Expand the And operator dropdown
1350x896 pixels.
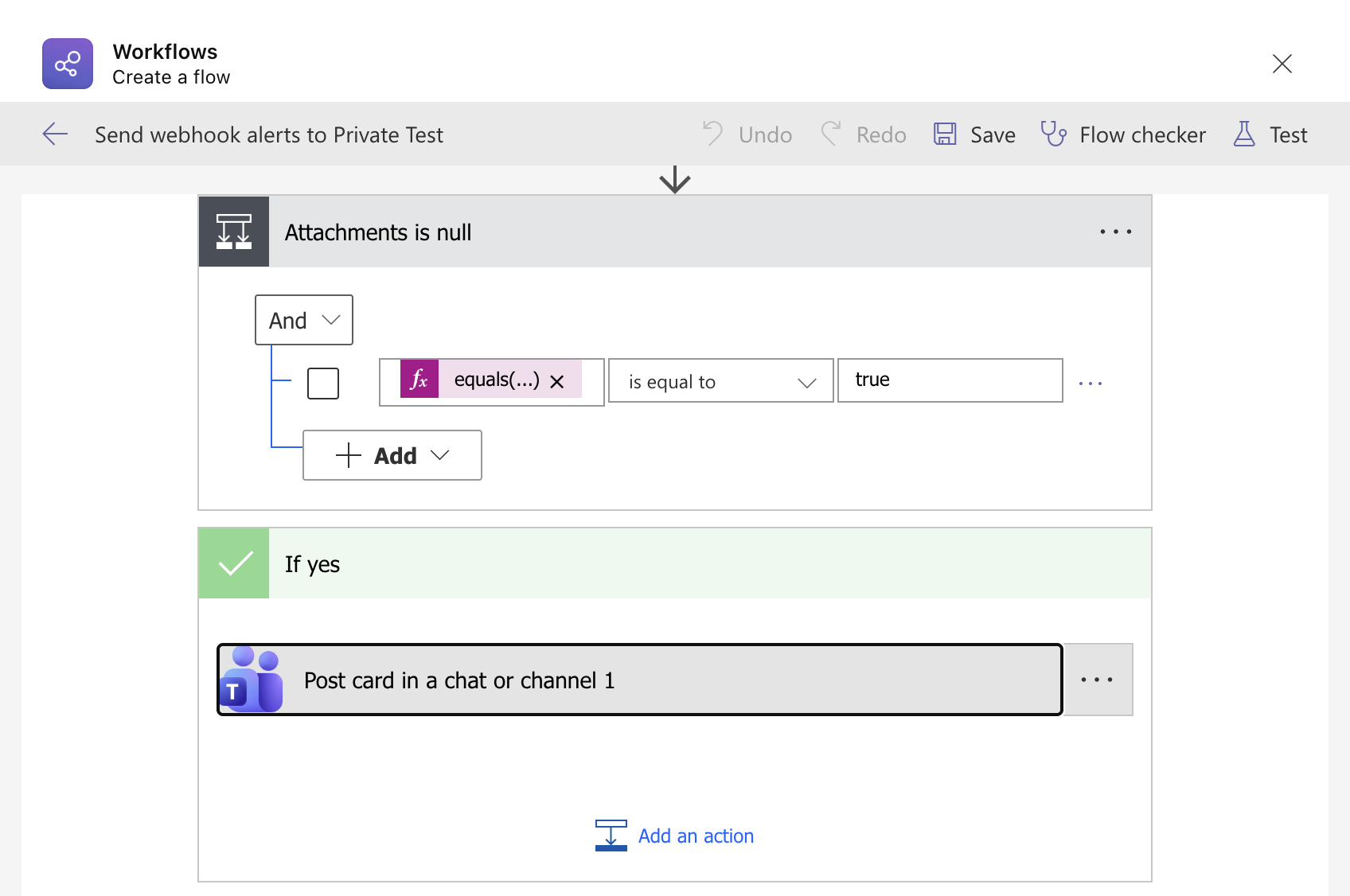304,320
